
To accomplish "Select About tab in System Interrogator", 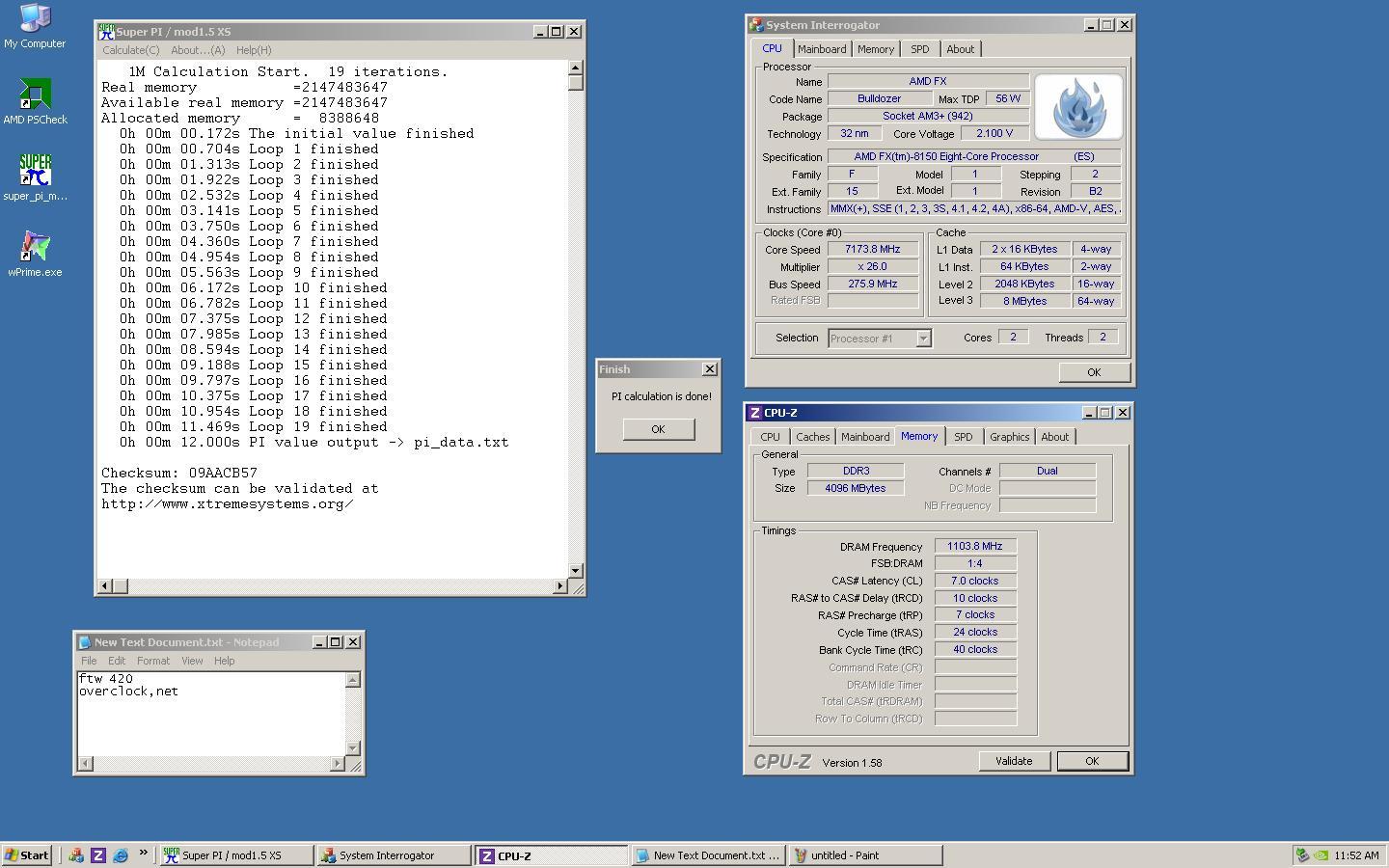I will (960, 49).
